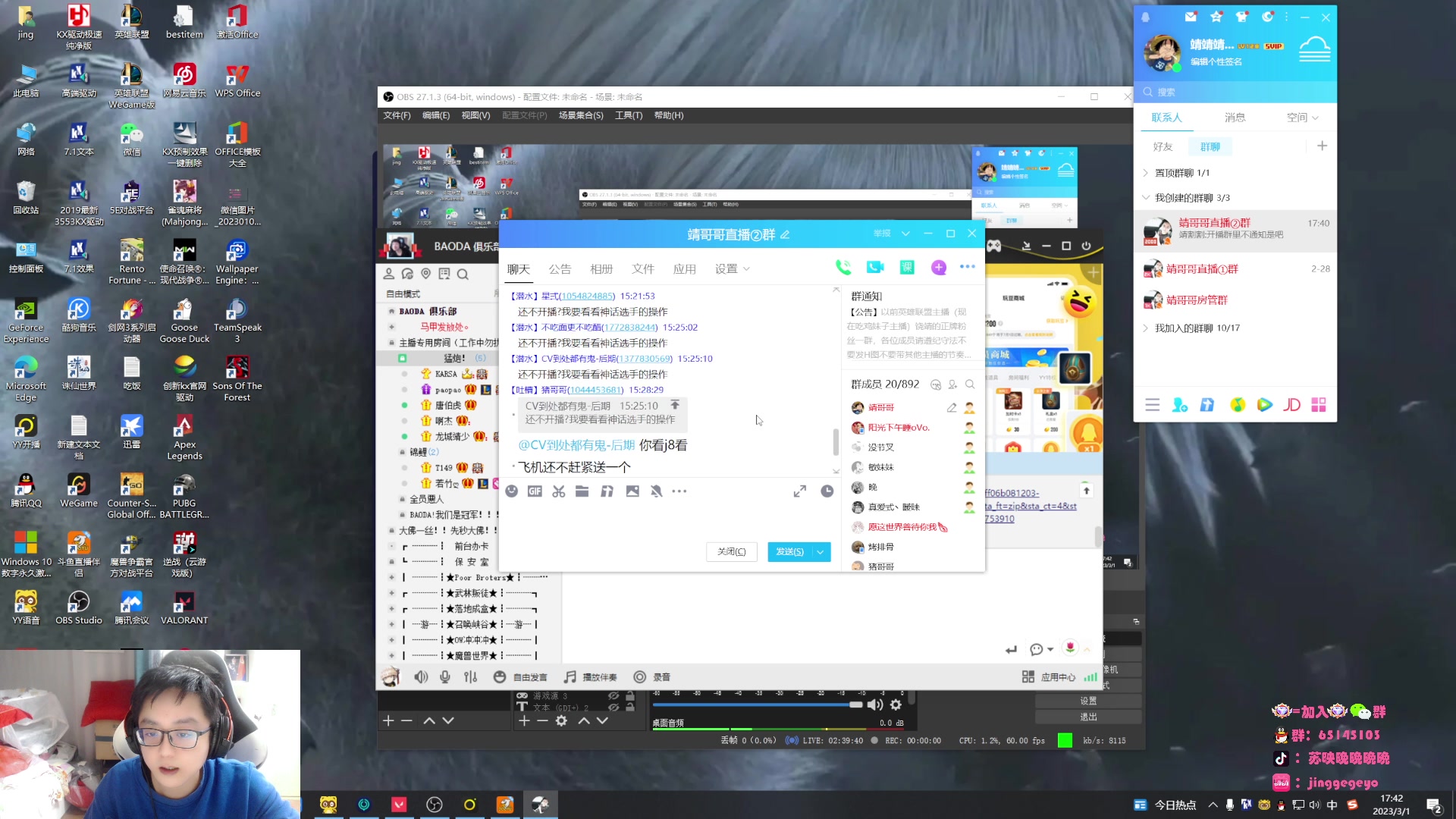Click the music share icon in chat toolbar
Viewport: 1456px width, 819px height.
pos(607,491)
